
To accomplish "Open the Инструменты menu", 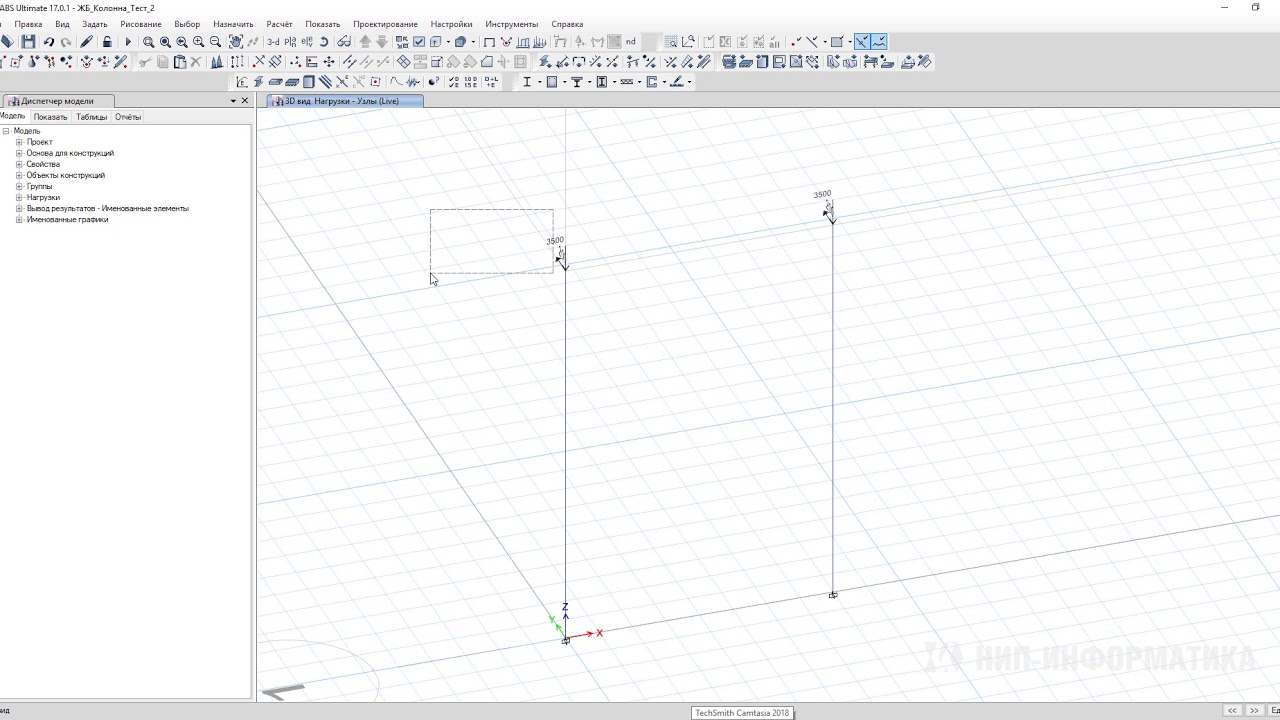I will pyautogui.click(x=511, y=24).
